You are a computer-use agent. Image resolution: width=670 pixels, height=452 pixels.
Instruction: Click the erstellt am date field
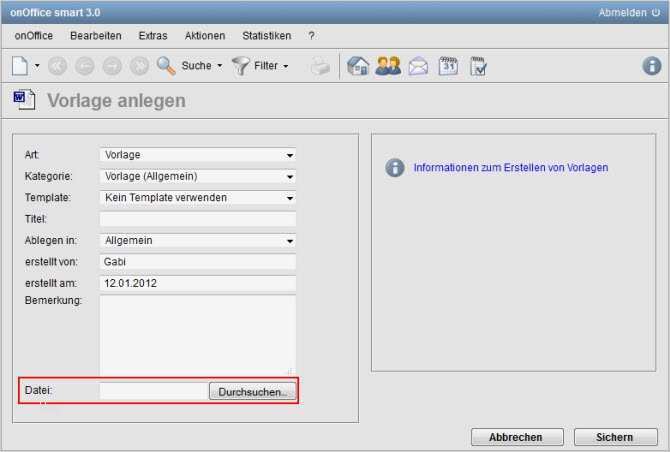(198, 283)
